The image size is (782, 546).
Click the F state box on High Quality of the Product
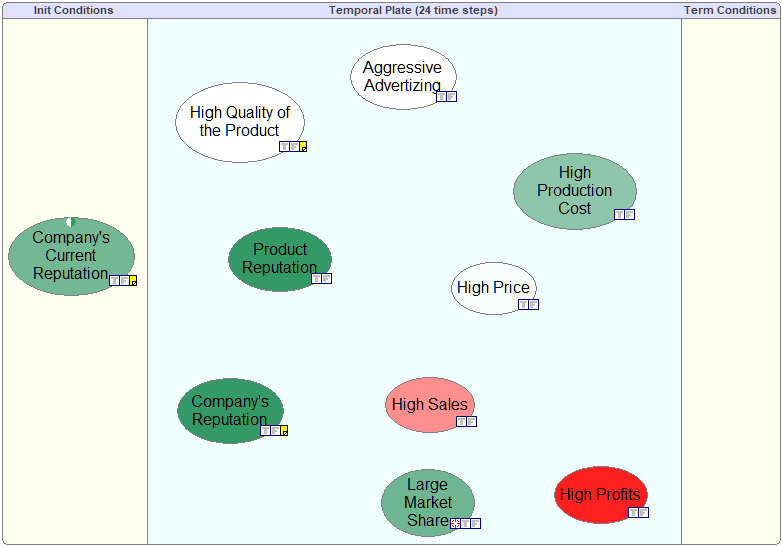tap(294, 147)
